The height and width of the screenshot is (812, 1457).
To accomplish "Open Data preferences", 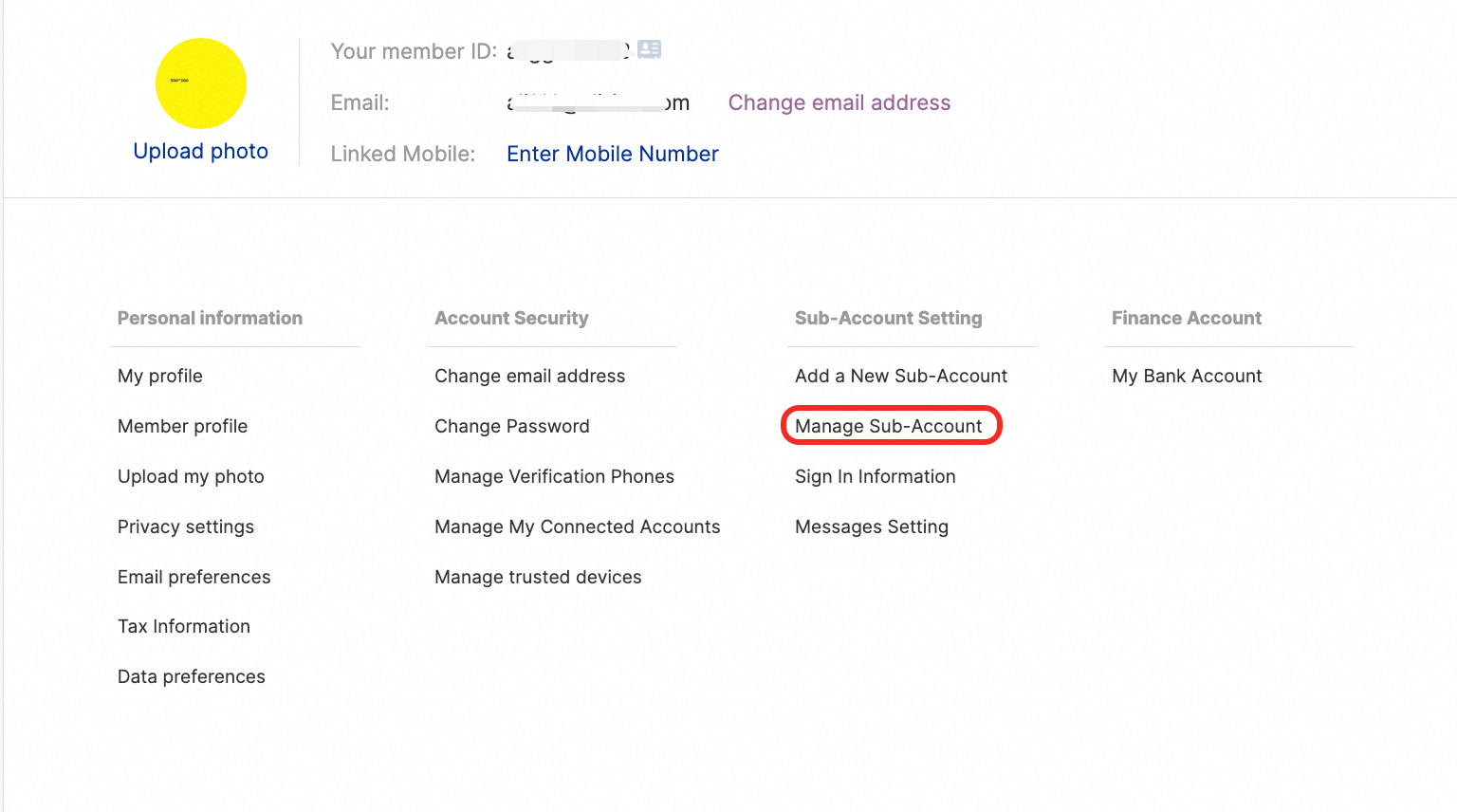I will pos(192,676).
